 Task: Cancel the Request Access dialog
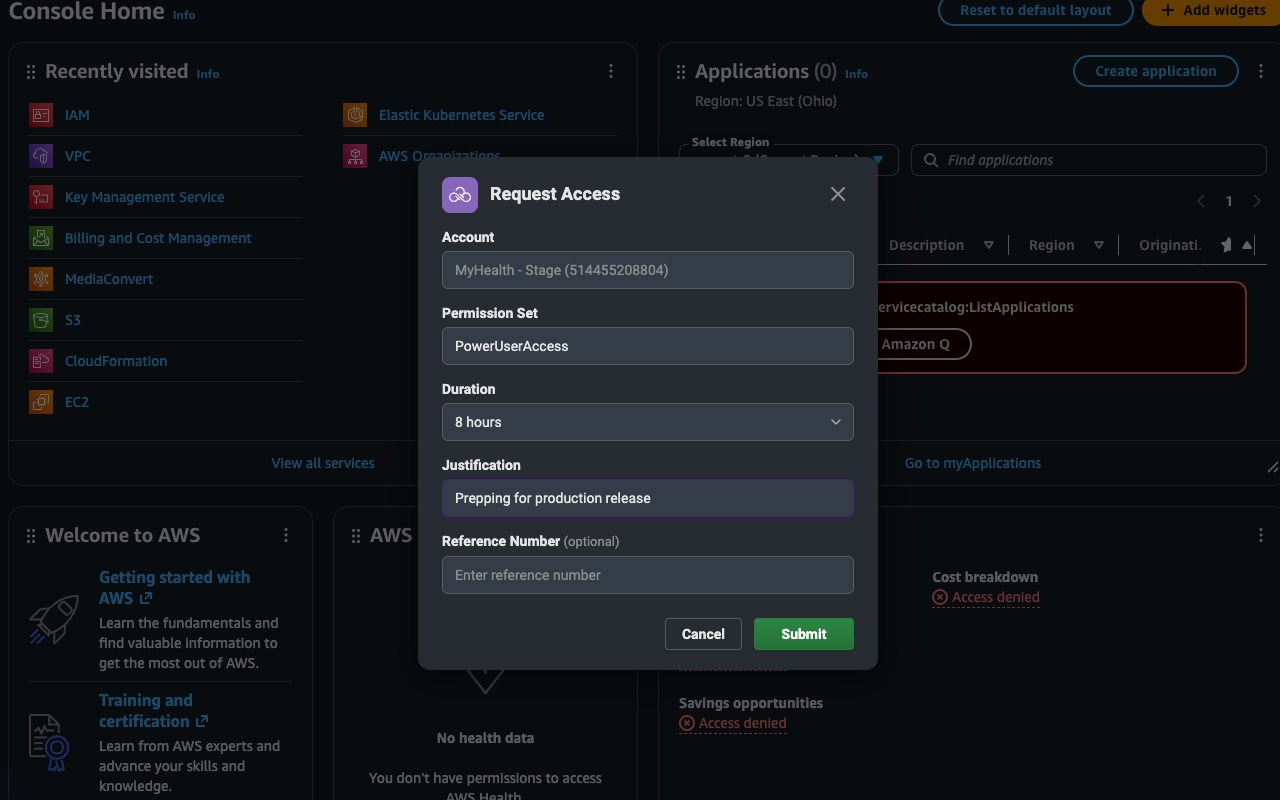point(703,634)
